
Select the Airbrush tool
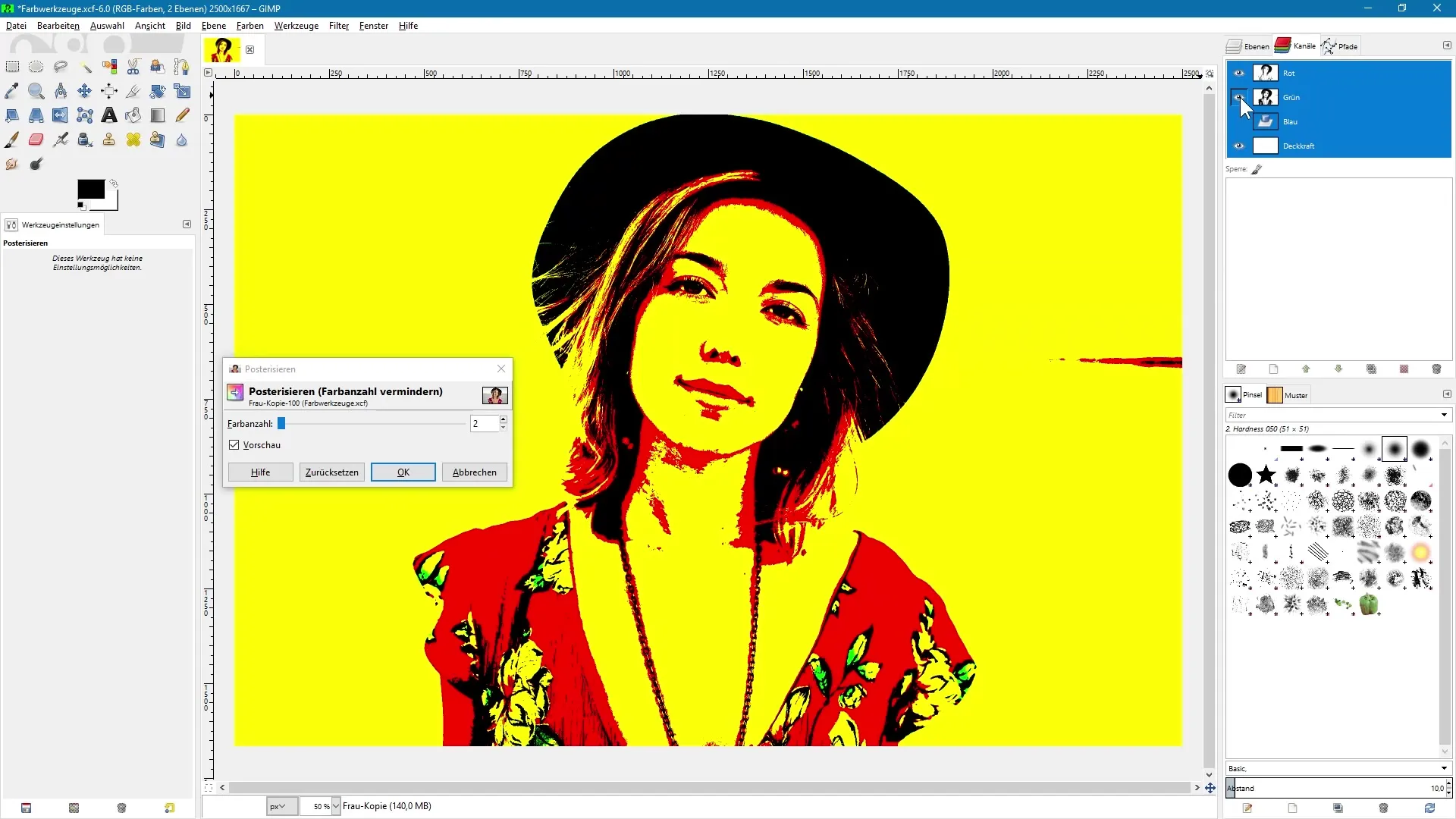click(61, 140)
